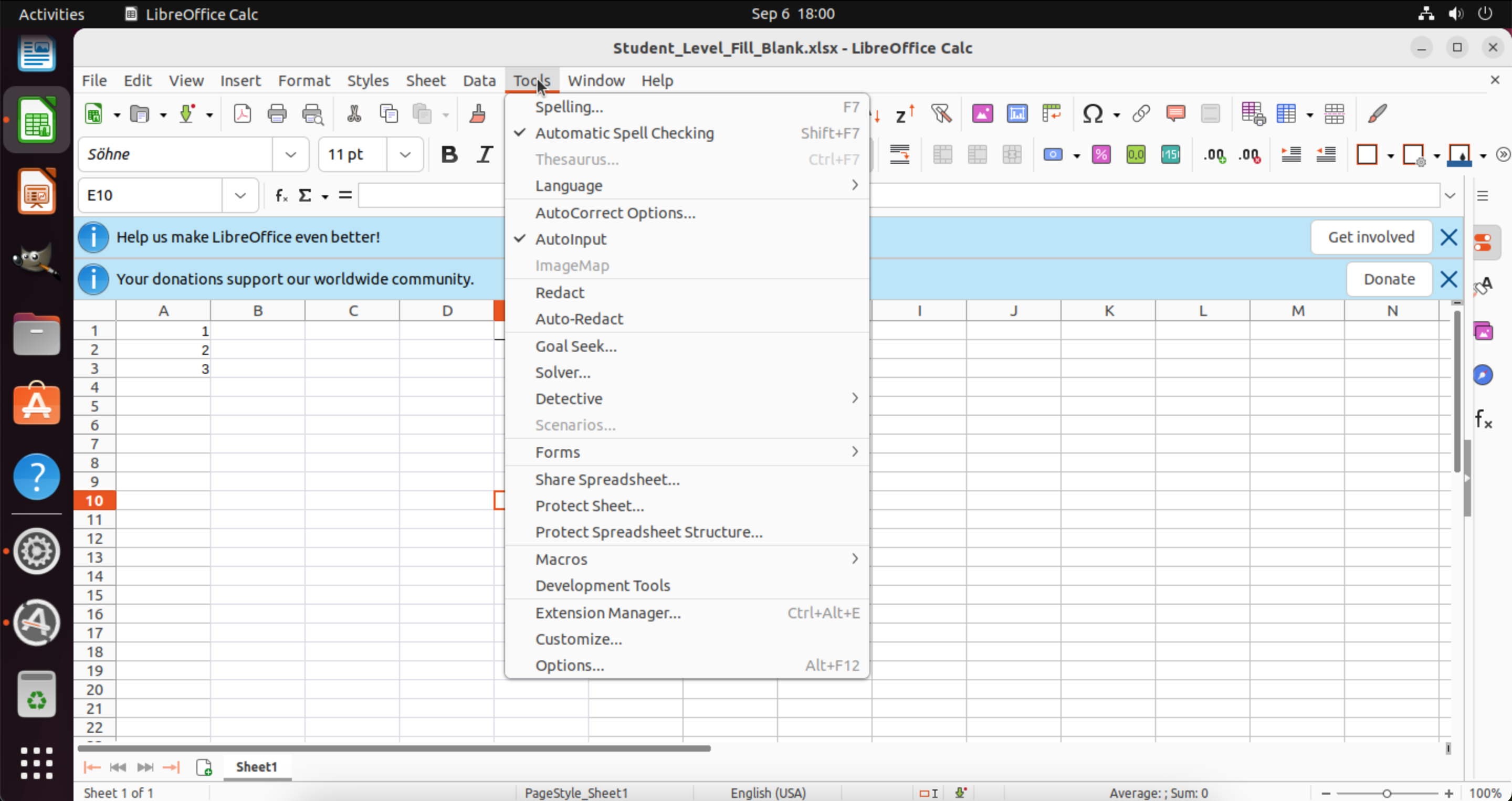Click the Clone Formatting paintbrush icon
The width and height of the screenshot is (1512, 801).
[478, 113]
